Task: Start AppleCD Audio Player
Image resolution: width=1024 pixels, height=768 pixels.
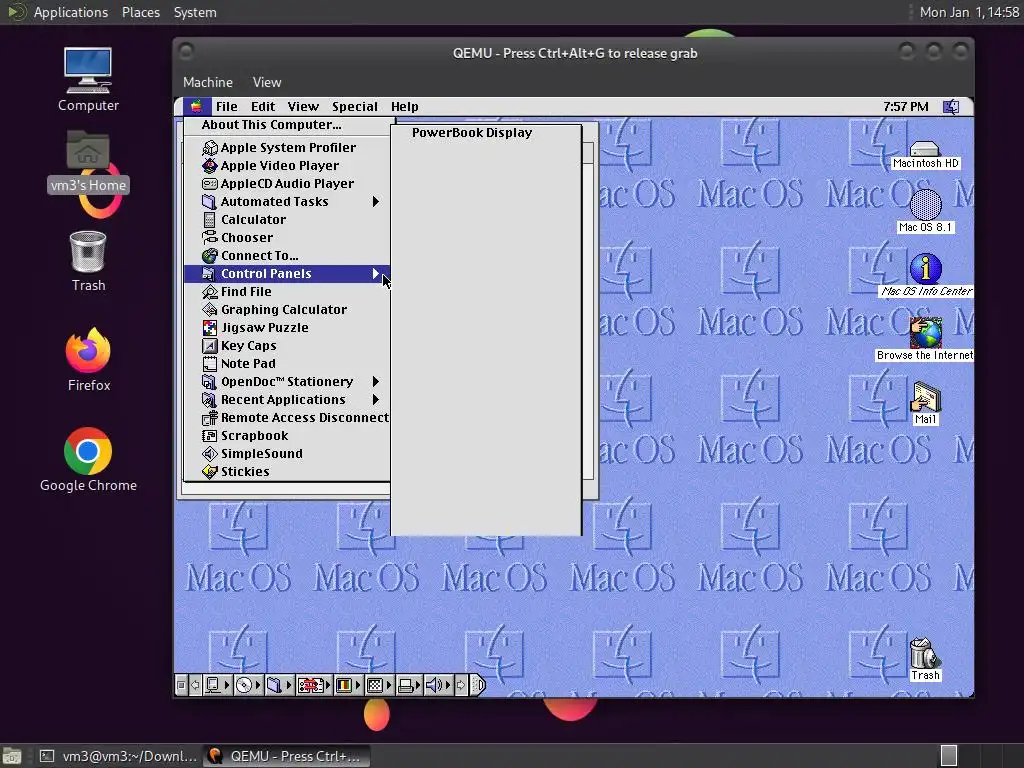Action: pos(286,184)
